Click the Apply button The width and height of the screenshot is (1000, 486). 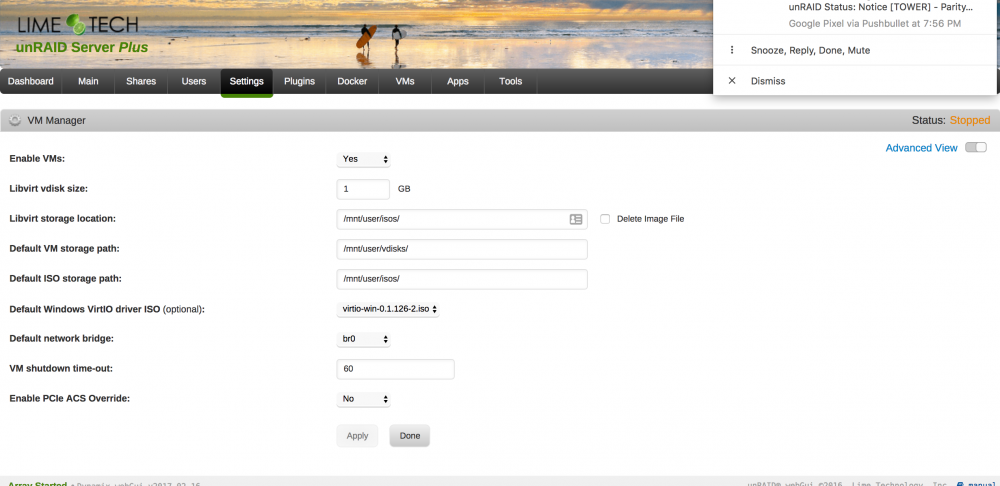pyautogui.click(x=357, y=436)
